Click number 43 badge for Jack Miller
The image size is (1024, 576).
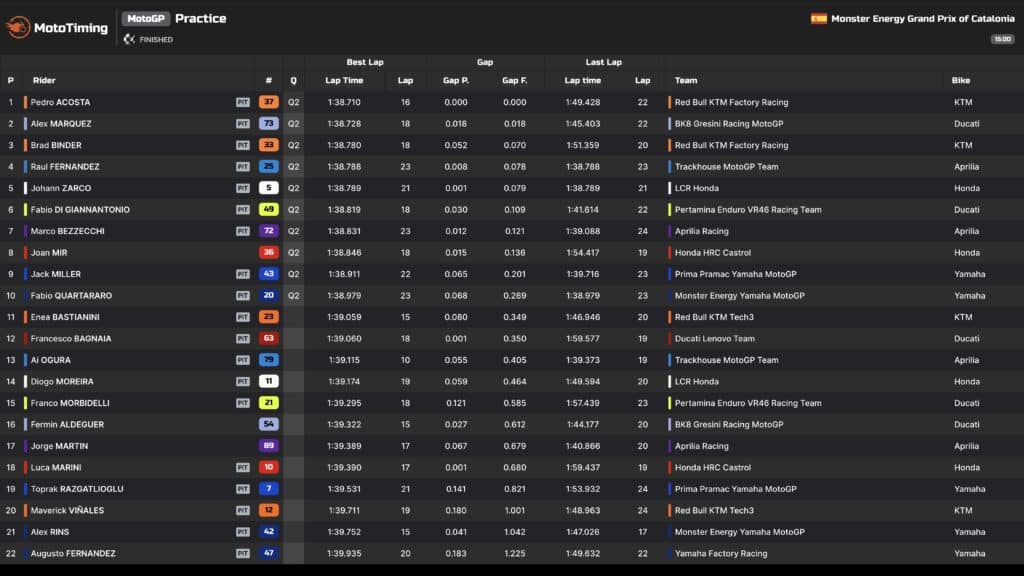point(268,274)
